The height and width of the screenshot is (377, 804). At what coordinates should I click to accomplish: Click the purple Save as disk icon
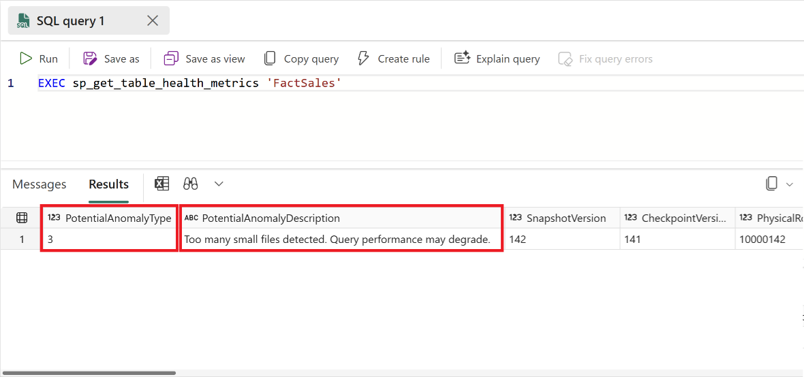click(x=90, y=59)
